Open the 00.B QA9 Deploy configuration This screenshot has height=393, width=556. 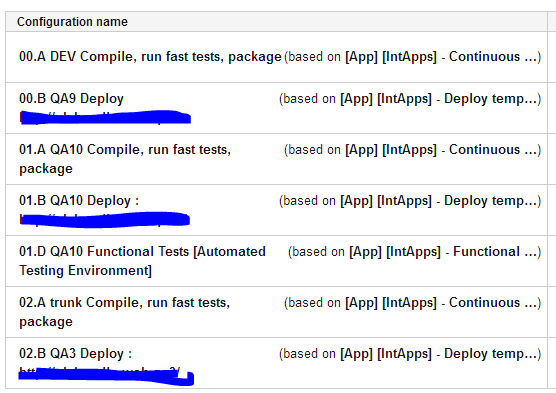tap(71, 99)
